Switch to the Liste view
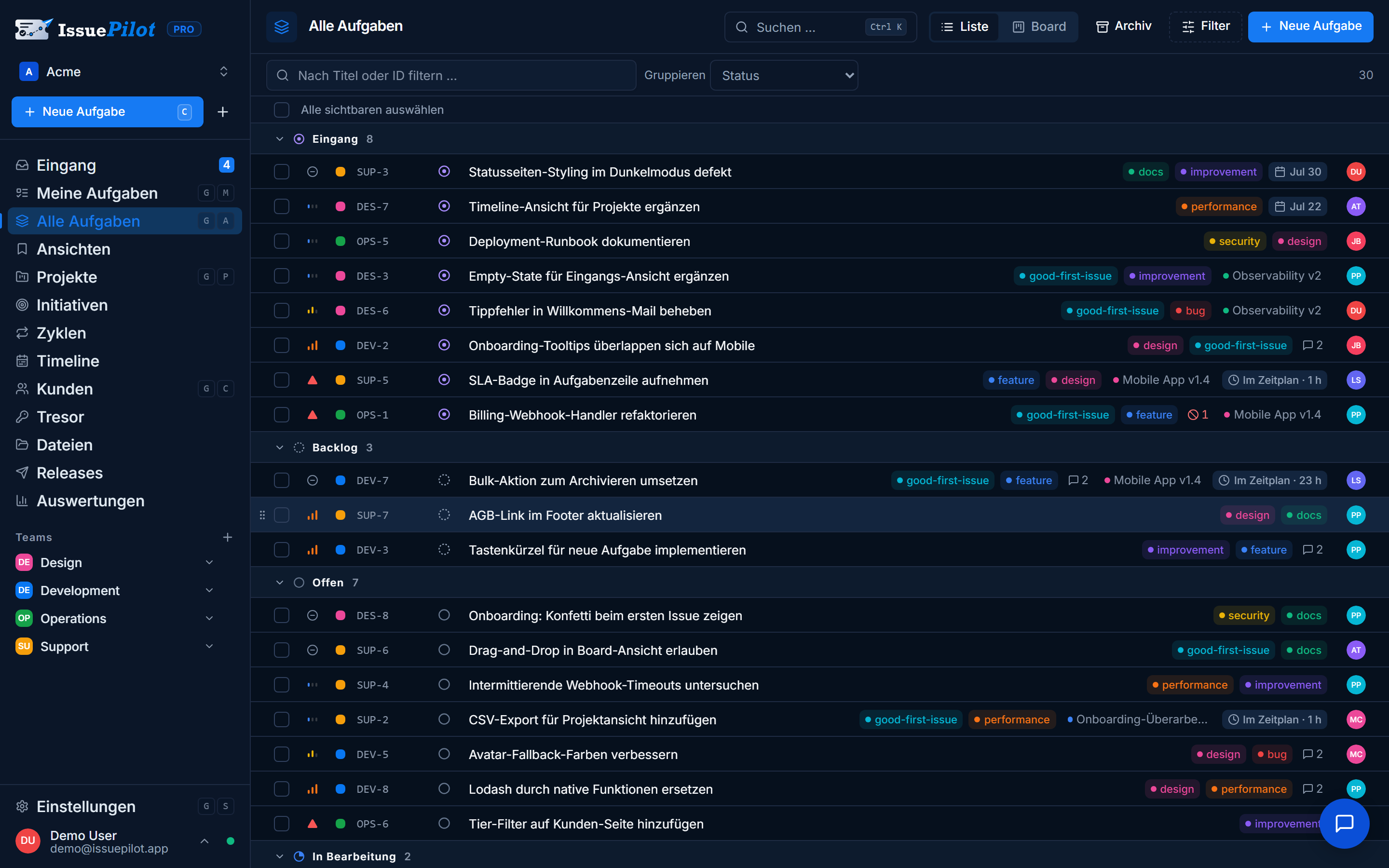This screenshot has height=868, width=1389. coord(965,27)
